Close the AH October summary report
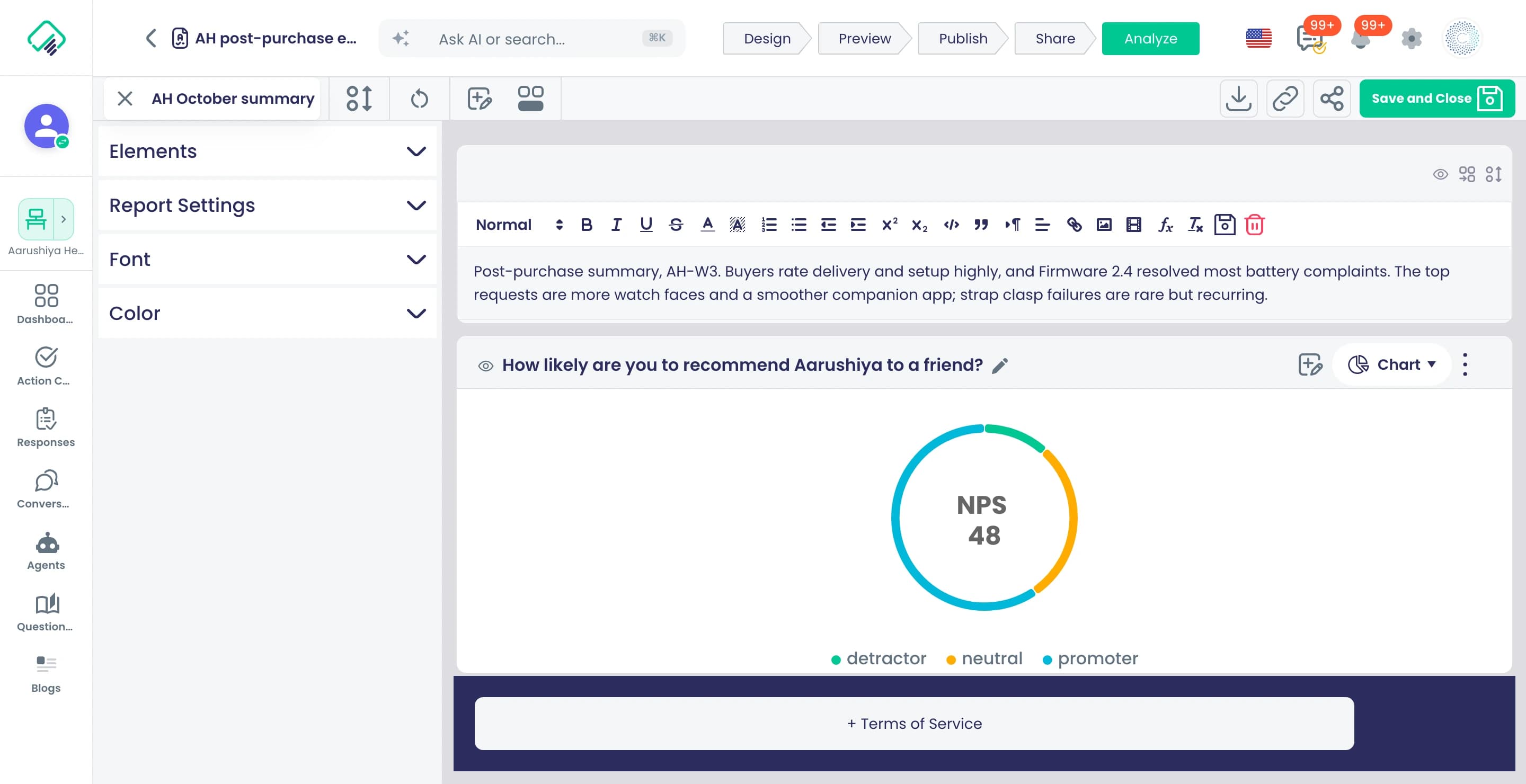The image size is (1526, 784). pyautogui.click(x=125, y=99)
